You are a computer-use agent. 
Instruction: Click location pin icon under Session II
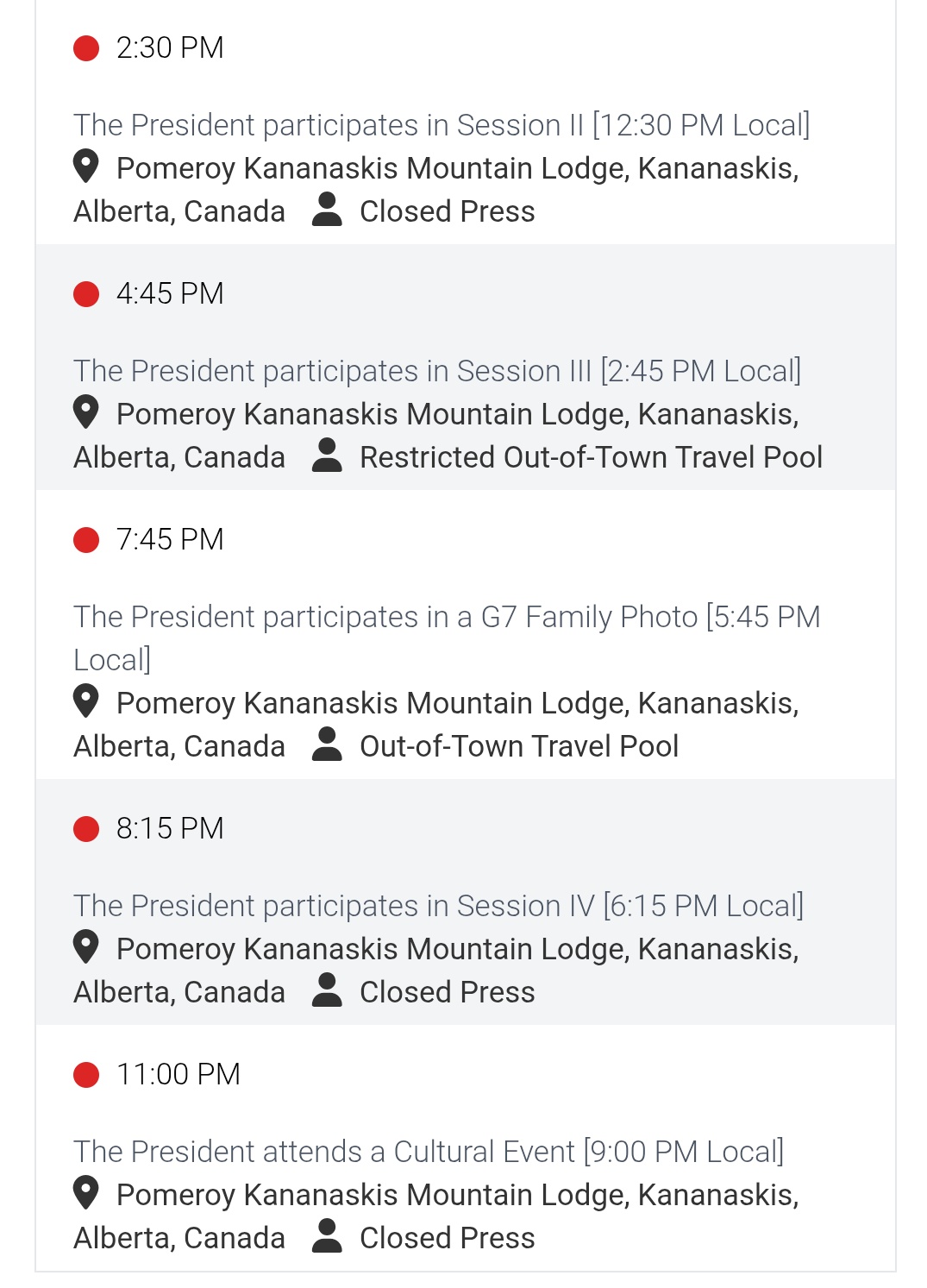[x=86, y=166]
